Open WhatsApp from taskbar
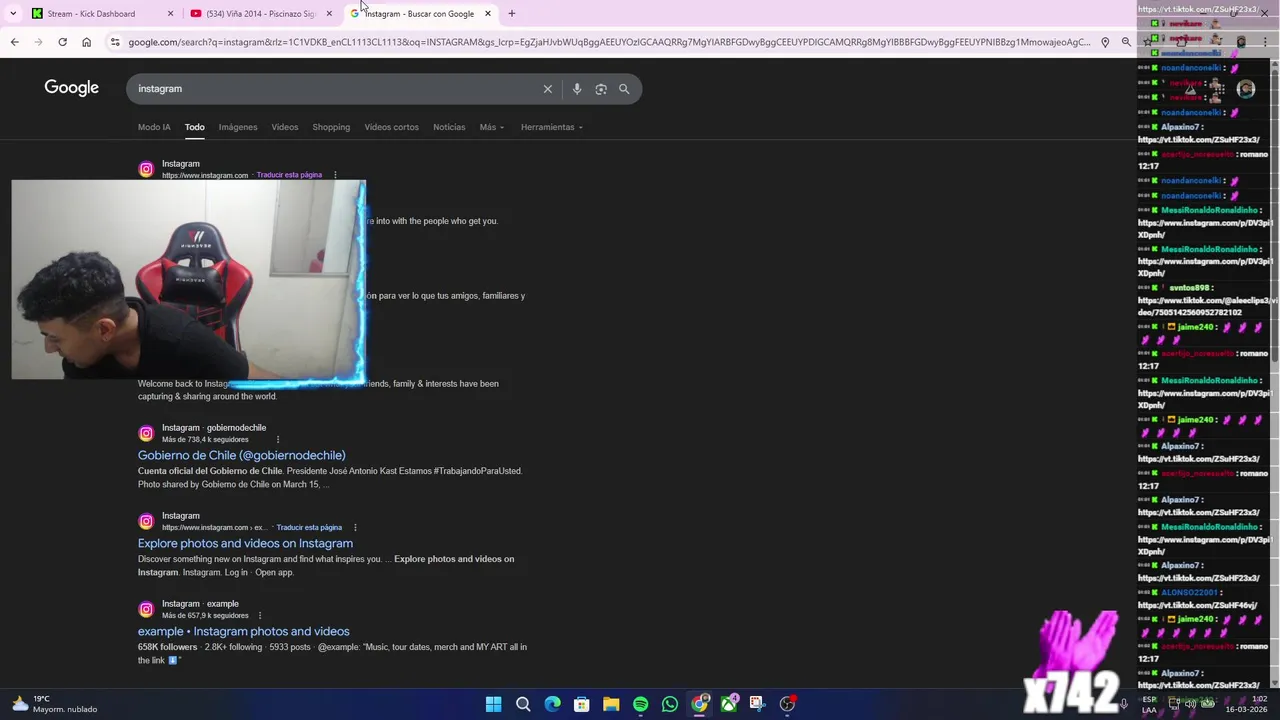1280x720 pixels. pyautogui.click(x=670, y=704)
